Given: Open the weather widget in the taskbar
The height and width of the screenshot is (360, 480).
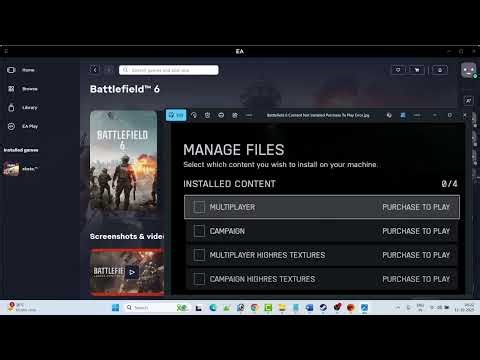Looking at the screenshot, I should (22, 307).
